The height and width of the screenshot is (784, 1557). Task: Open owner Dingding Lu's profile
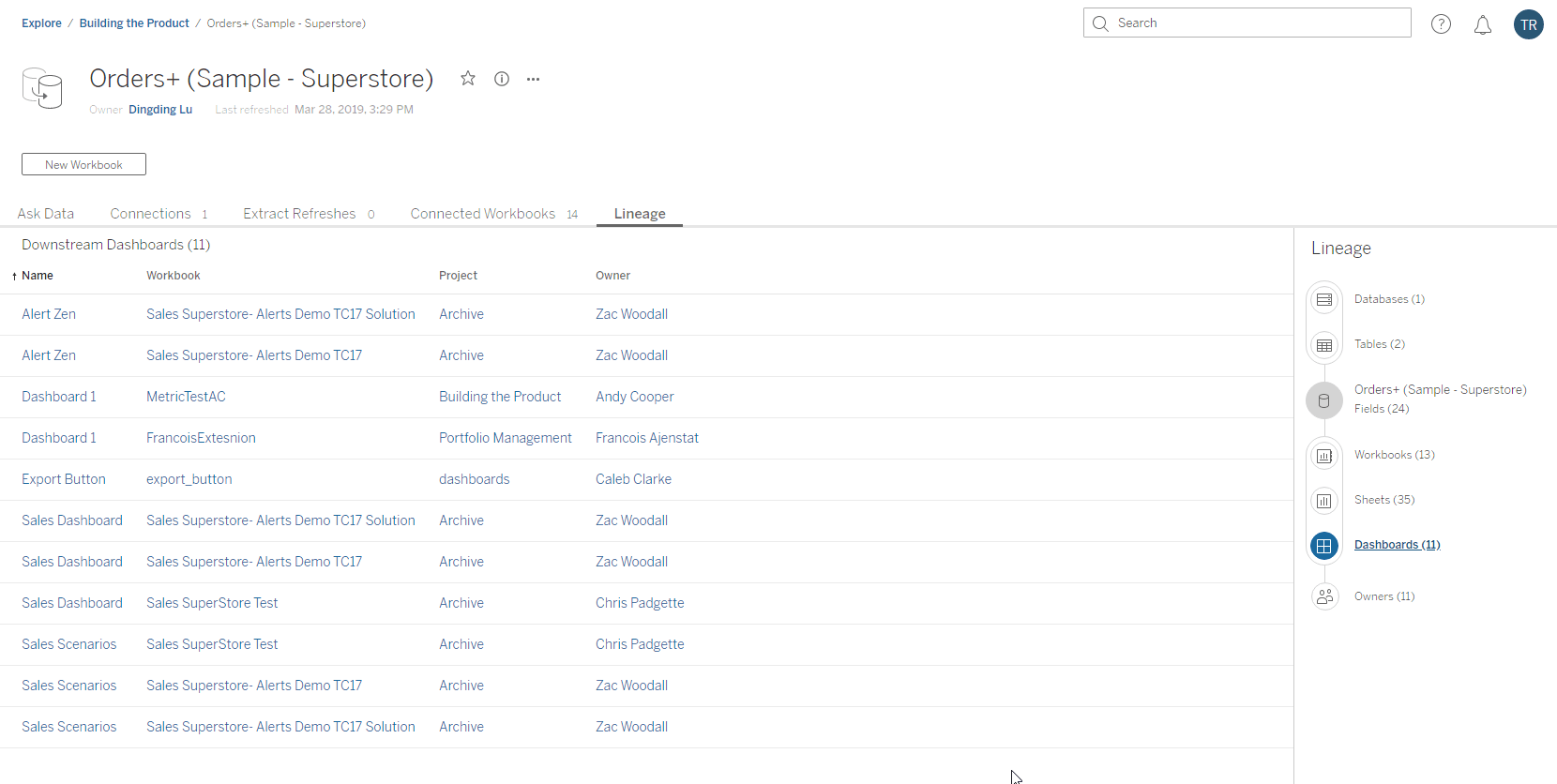[160, 110]
